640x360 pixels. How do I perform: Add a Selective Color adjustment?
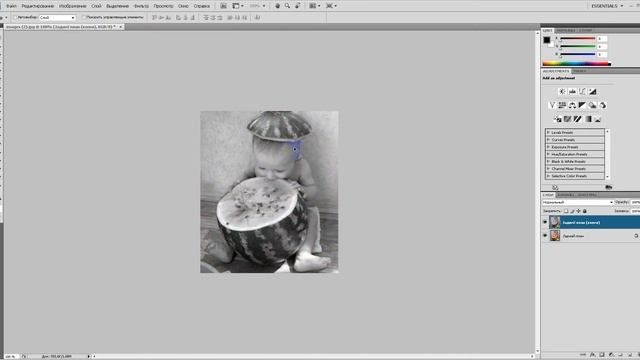point(598,119)
